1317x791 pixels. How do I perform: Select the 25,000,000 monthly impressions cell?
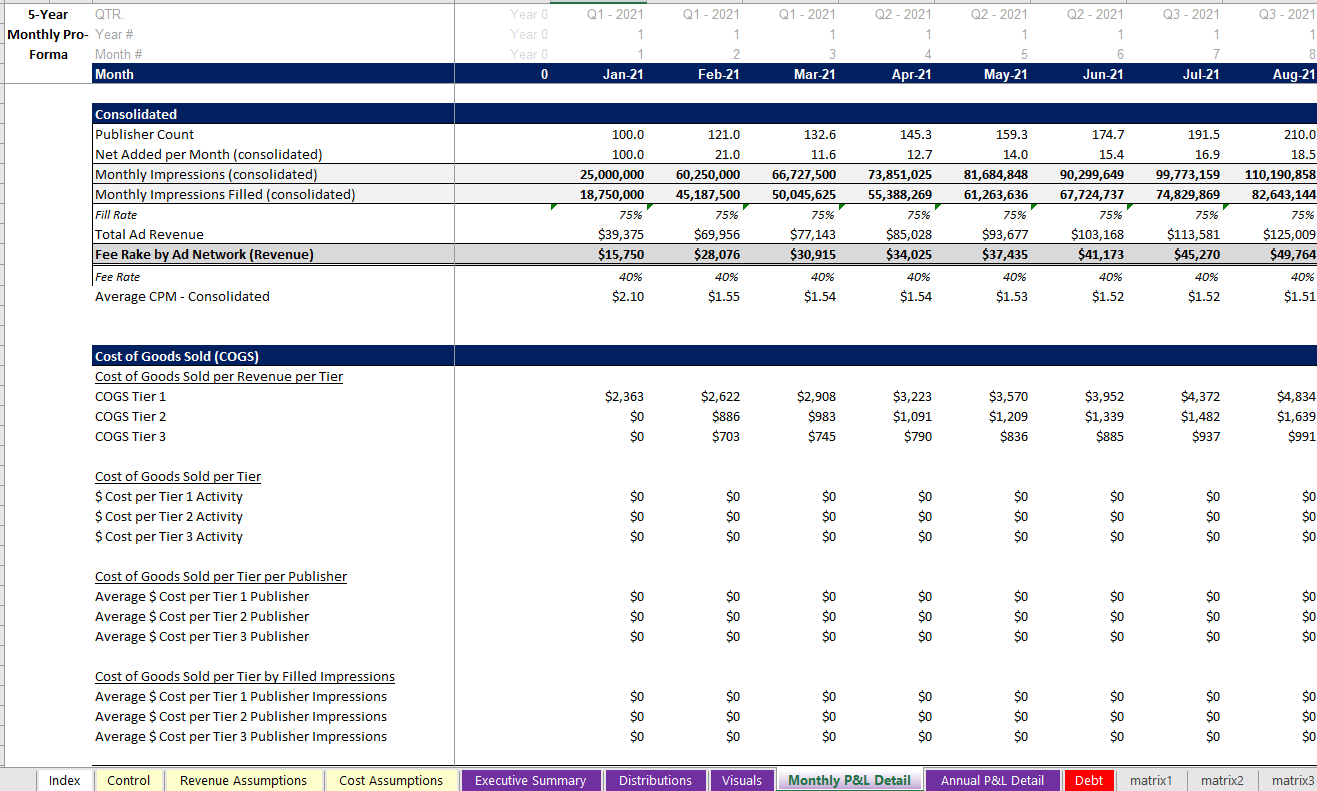click(x=598, y=174)
